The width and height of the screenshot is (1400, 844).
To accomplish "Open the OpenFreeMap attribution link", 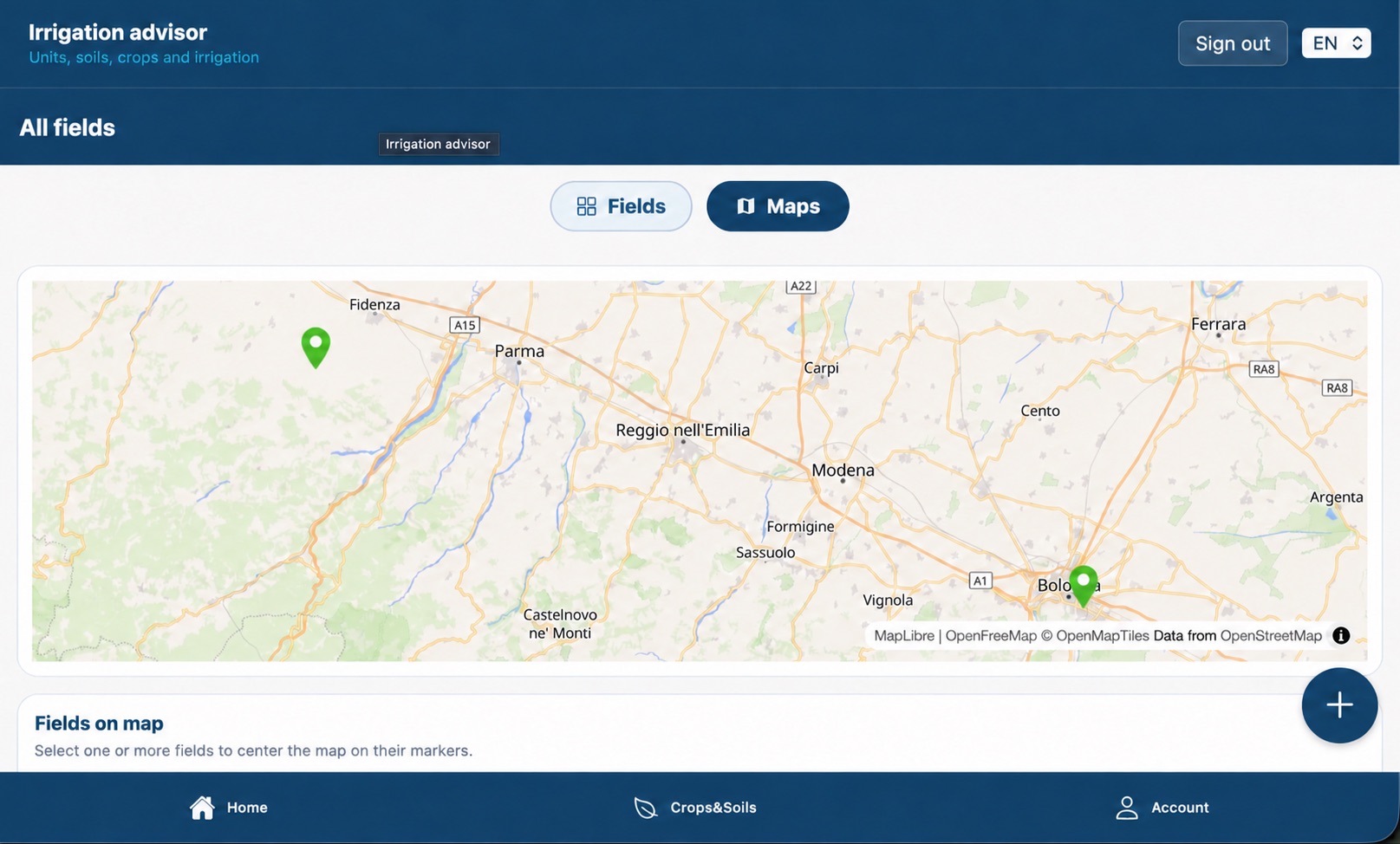I will (991, 635).
